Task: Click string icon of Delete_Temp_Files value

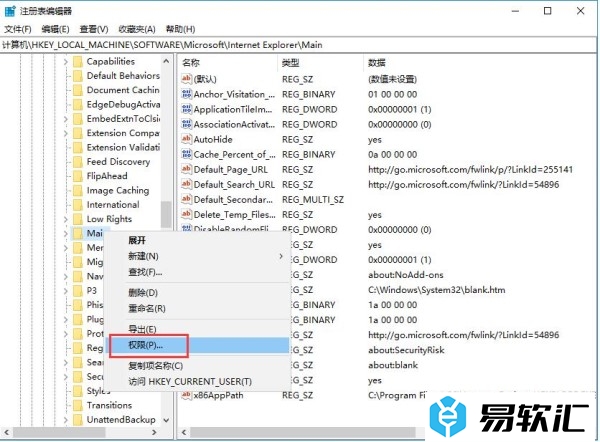Action: pos(186,214)
